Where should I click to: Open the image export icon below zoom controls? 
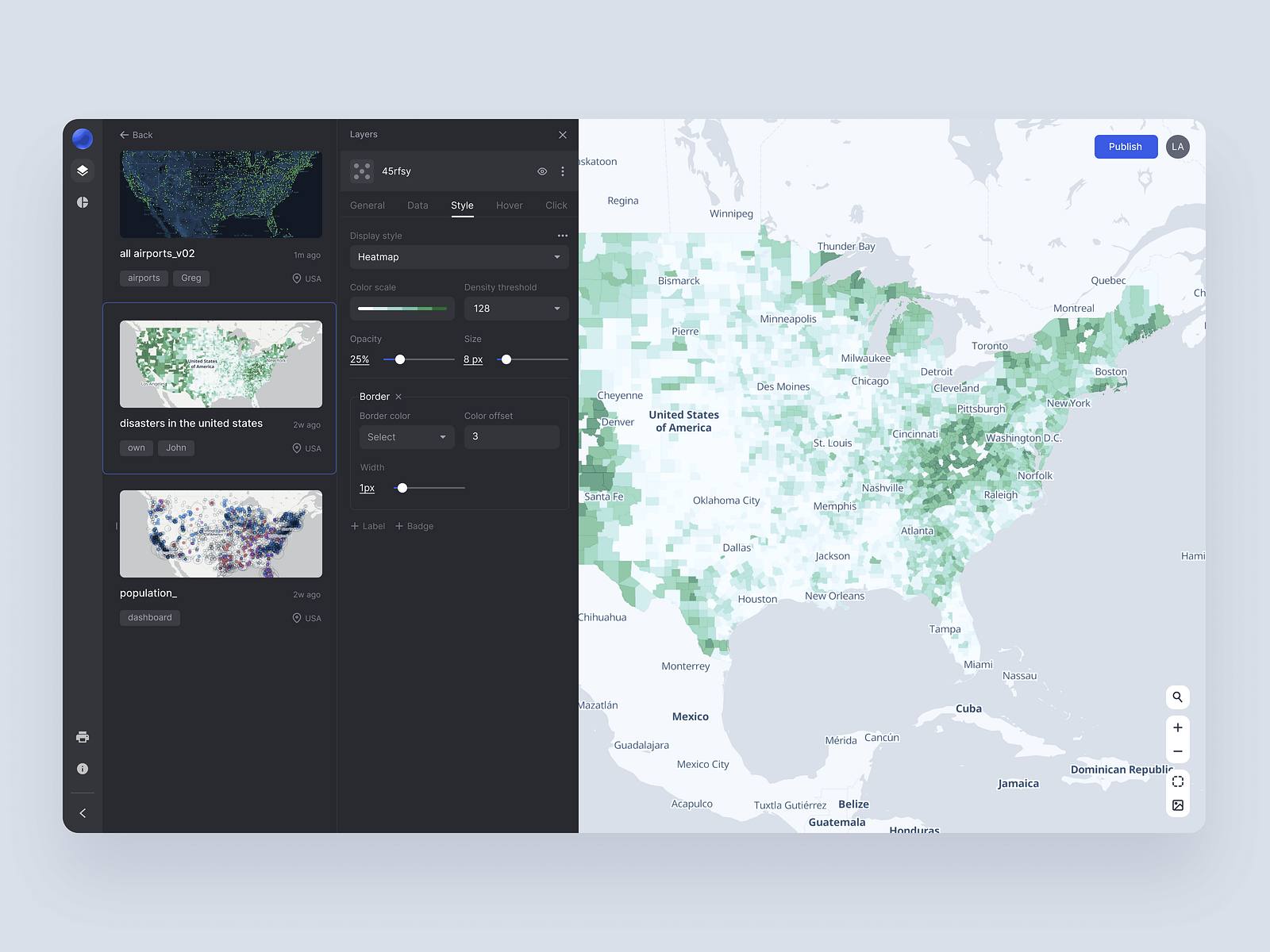pyautogui.click(x=1177, y=805)
